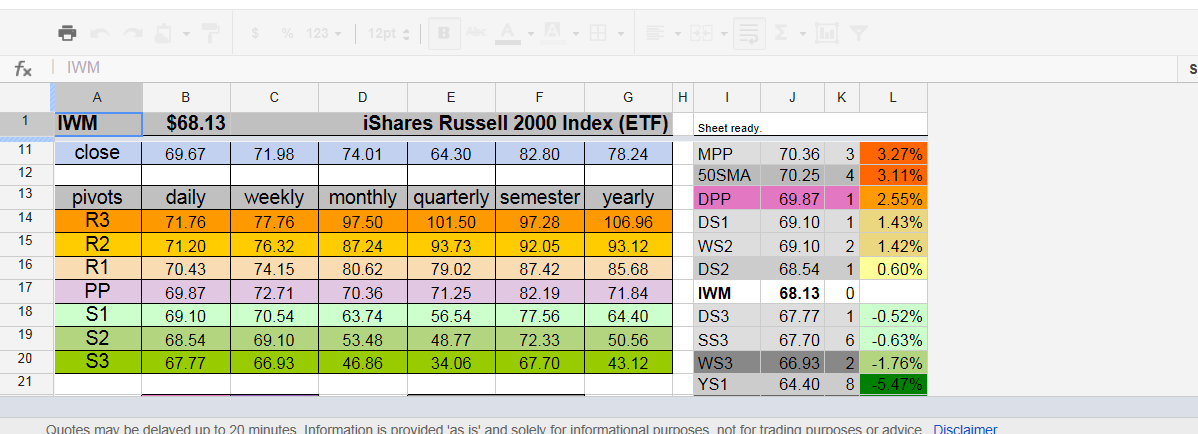Click the Paste clipboard icon
Screen dimensions: 1198x434
pyautogui.click(x=163, y=33)
